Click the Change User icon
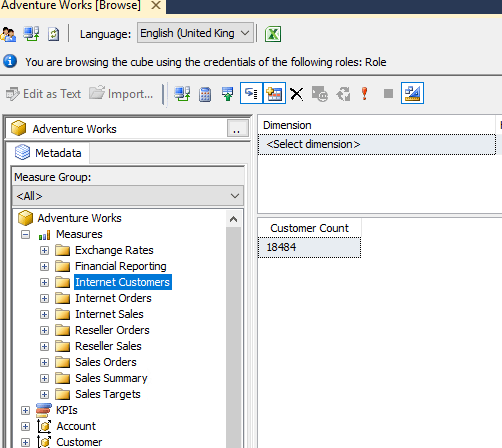Viewport: 502px width, 448px height. click(x=8, y=34)
